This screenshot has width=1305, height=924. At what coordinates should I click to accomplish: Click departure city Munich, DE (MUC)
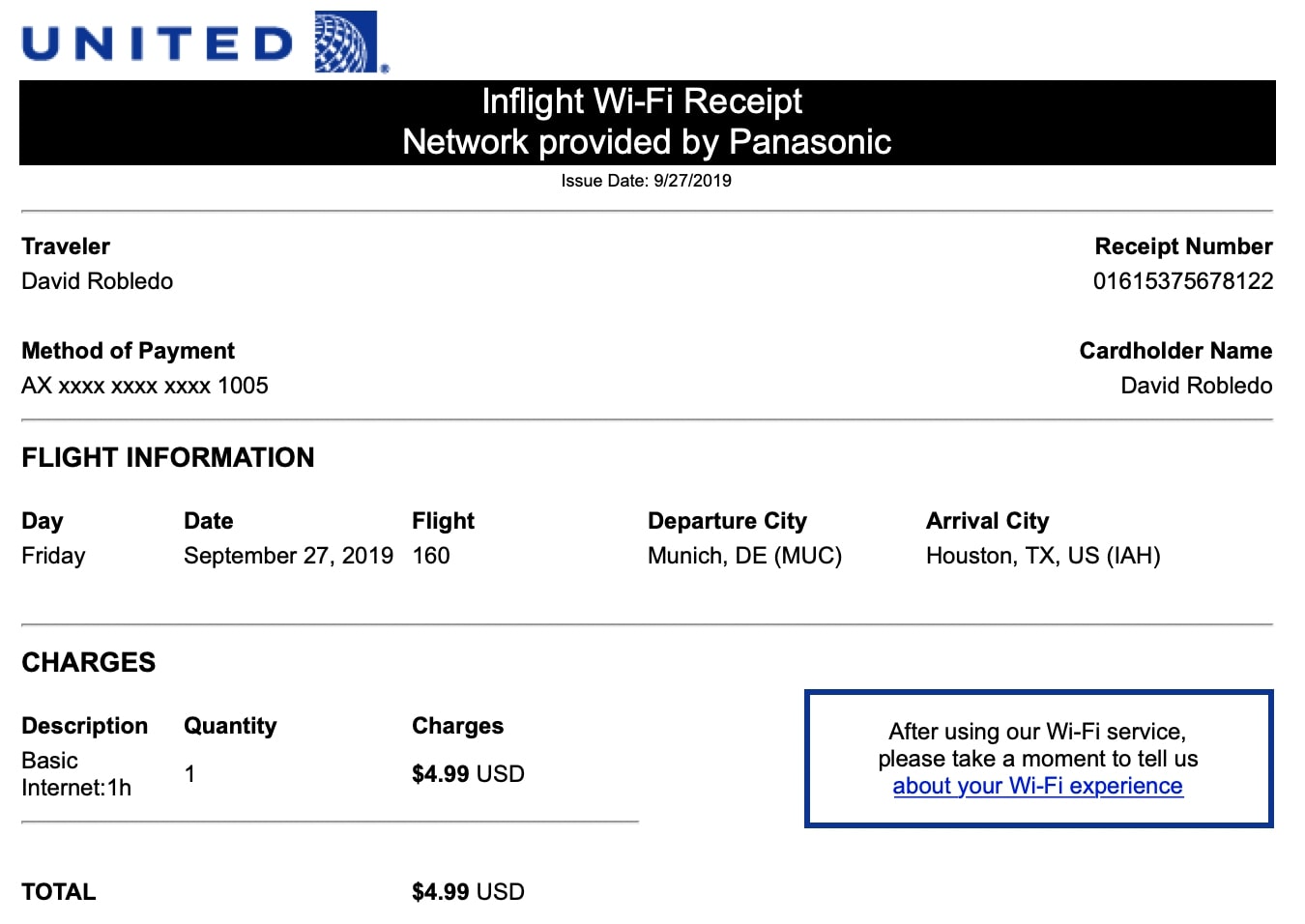pyautogui.click(x=744, y=556)
